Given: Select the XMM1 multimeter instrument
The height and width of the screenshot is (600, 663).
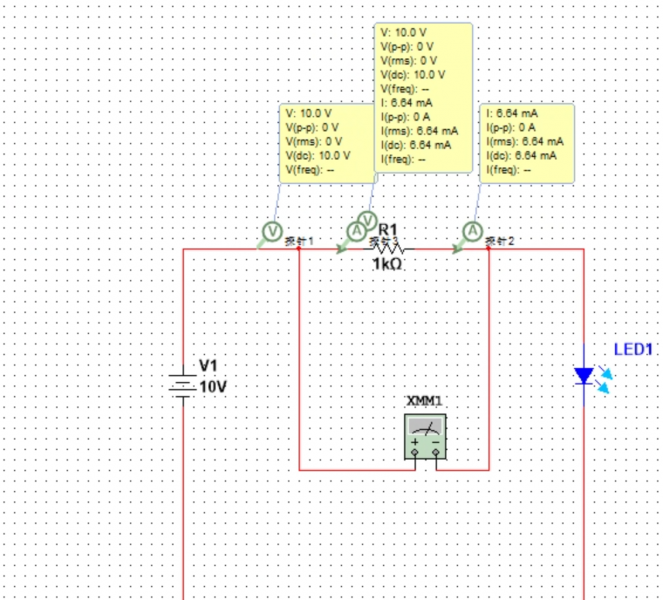Looking at the screenshot, I should coord(425,436).
